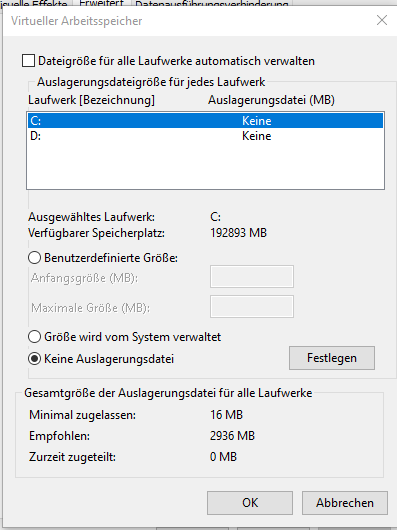Select Größe wird vom System verwaltet
397x530 pixels.
tap(34, 337)
